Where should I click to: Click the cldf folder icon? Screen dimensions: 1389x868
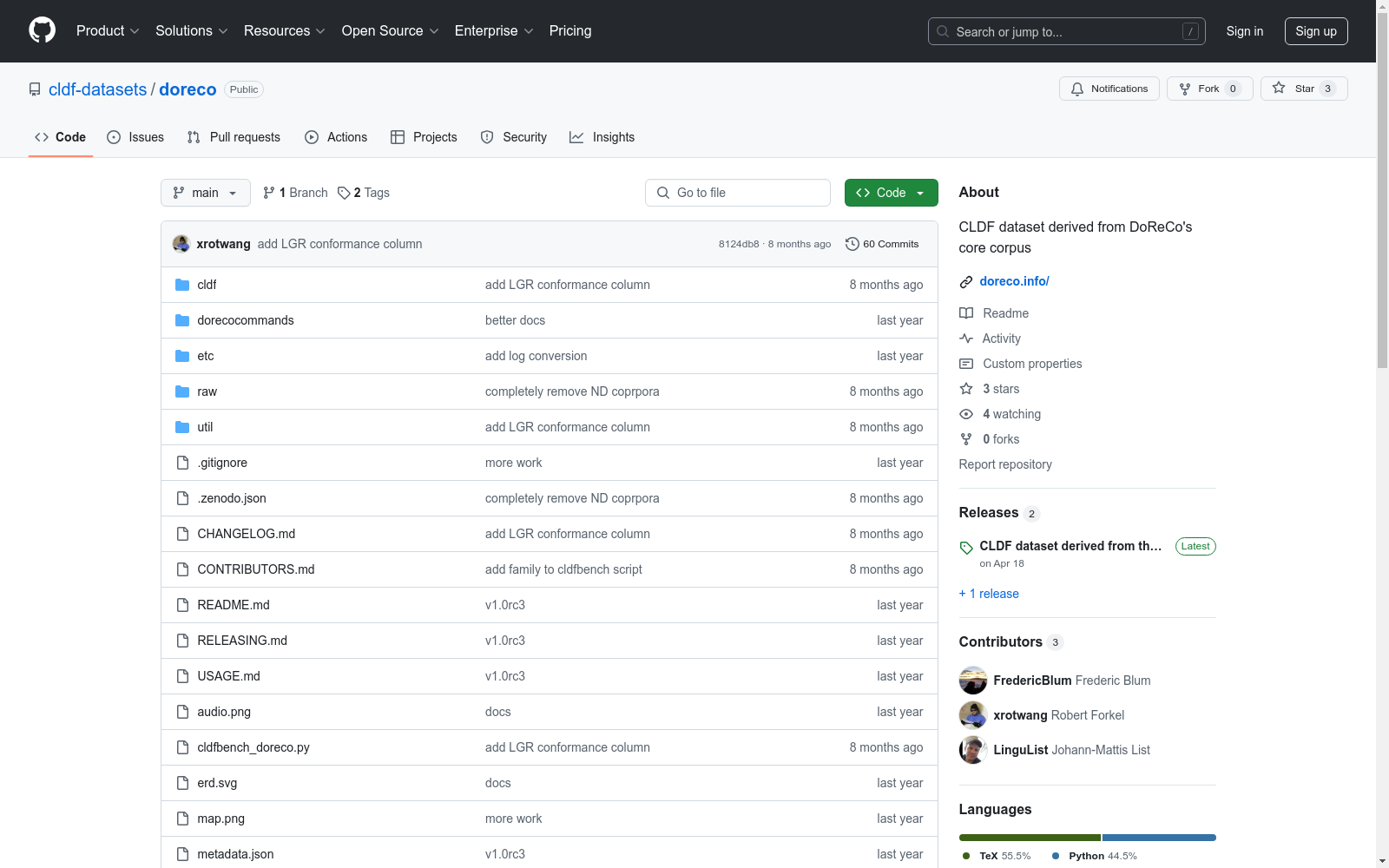coord(182,285)
